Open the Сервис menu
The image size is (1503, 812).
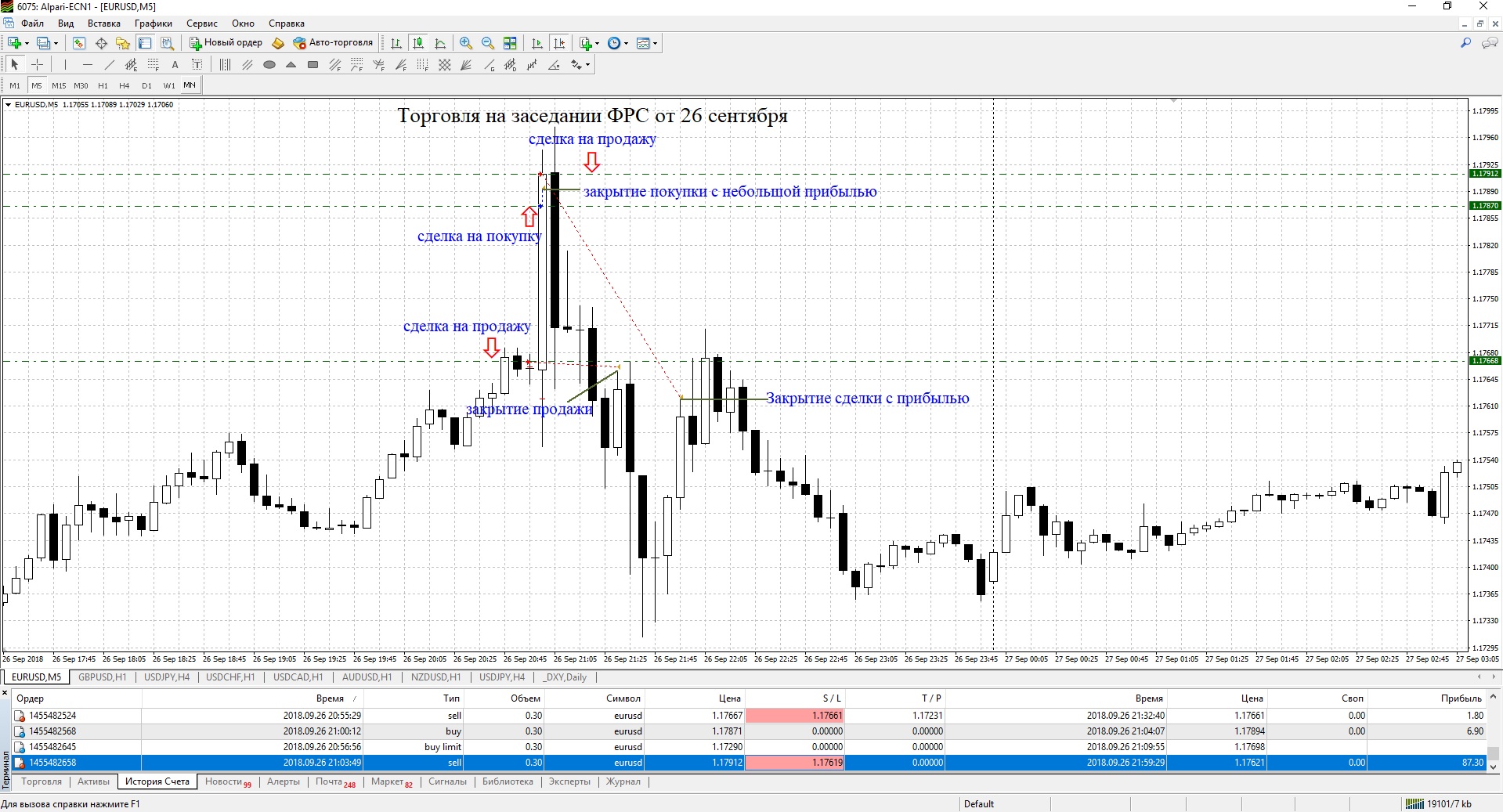coord(201,23)
